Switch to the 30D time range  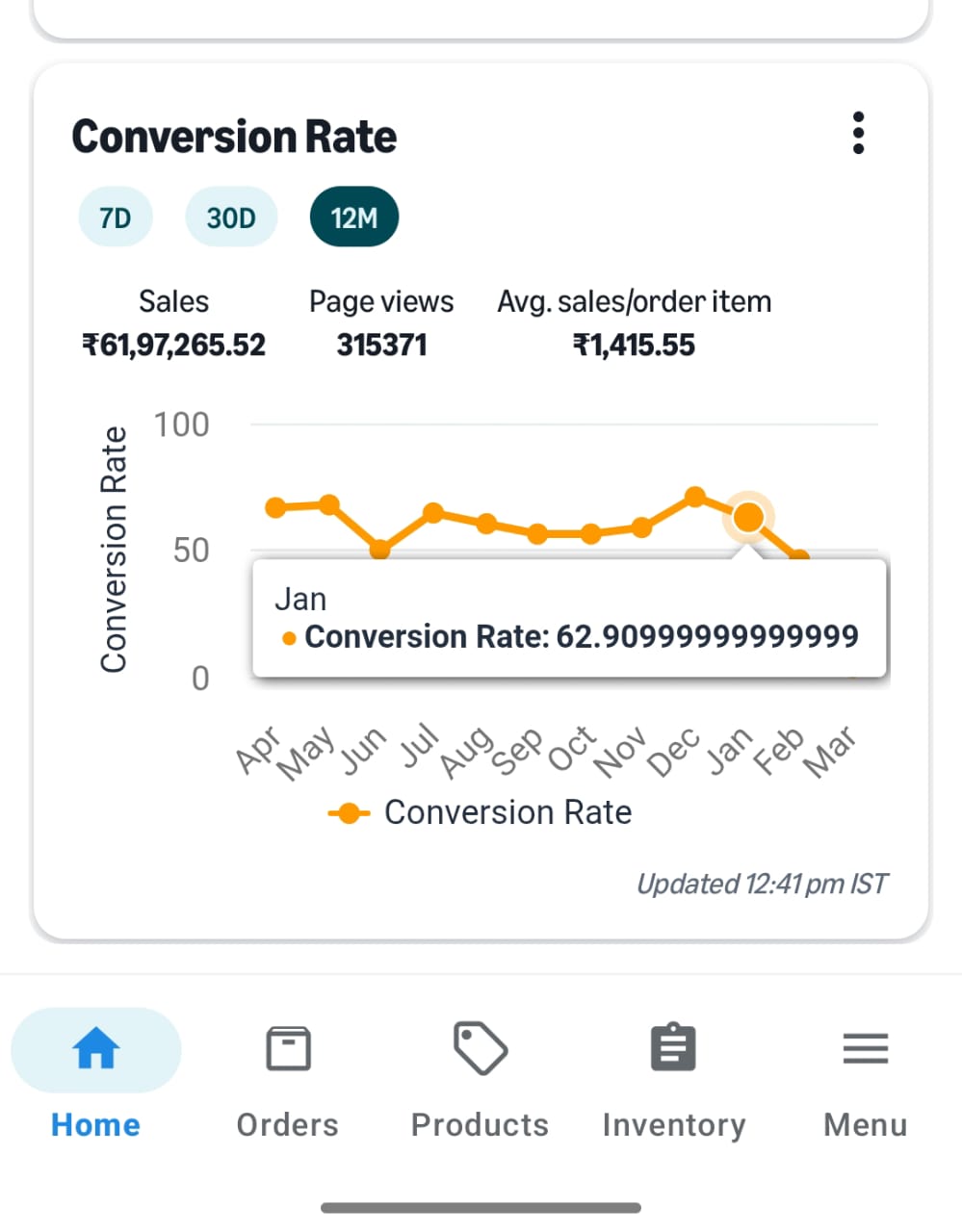230,218
